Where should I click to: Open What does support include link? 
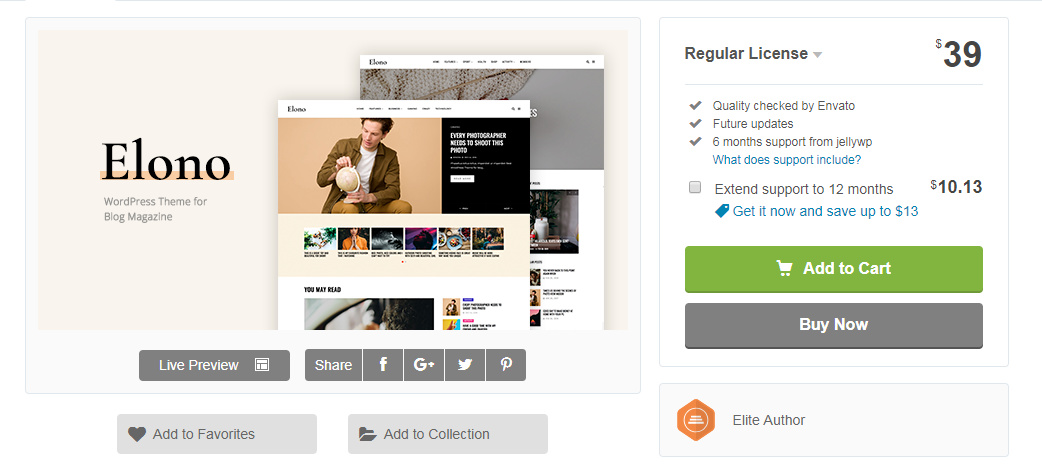click(x=787, y=160)
